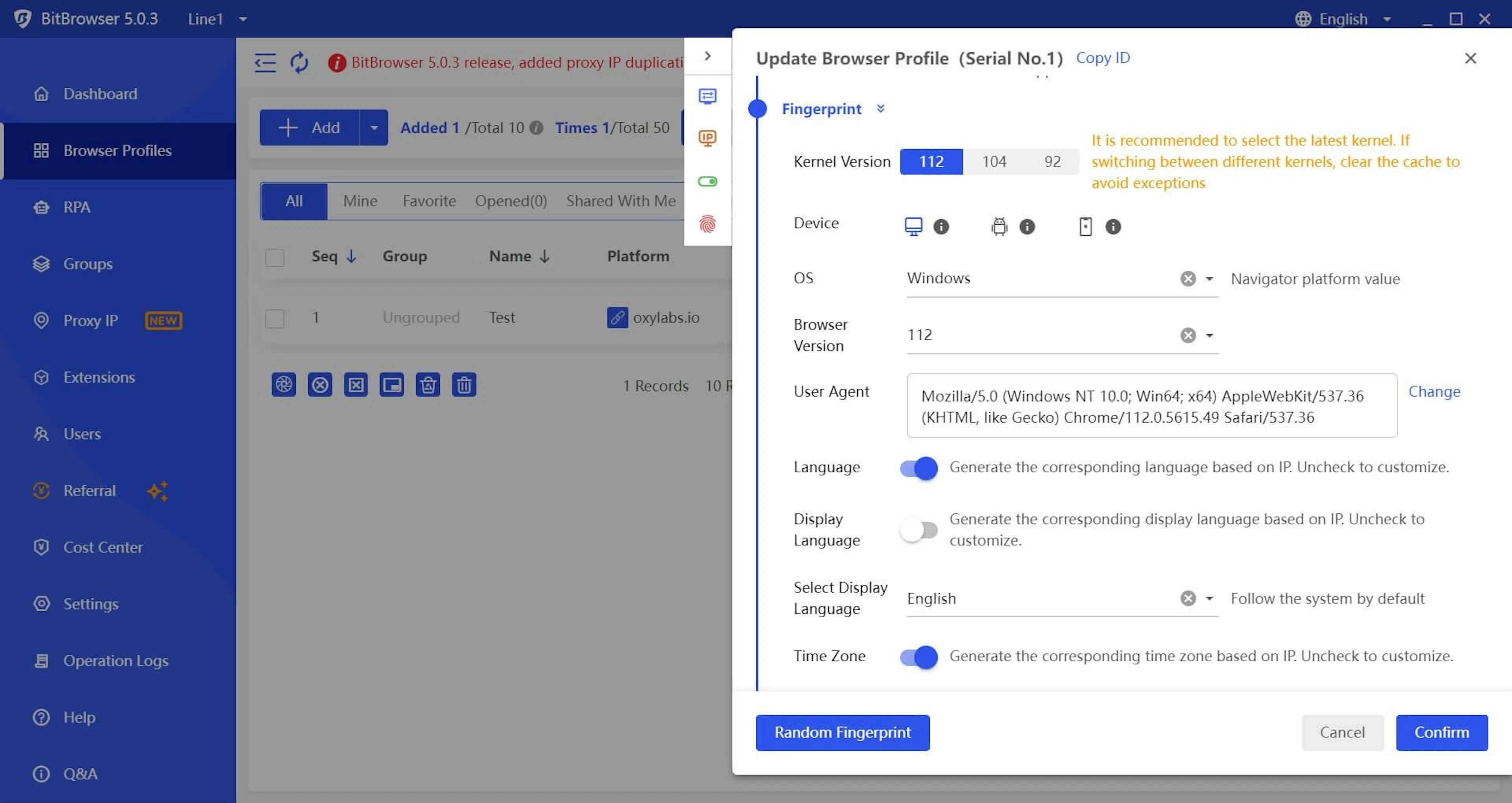Click the info icon beside the desktop device

point(941,227)
